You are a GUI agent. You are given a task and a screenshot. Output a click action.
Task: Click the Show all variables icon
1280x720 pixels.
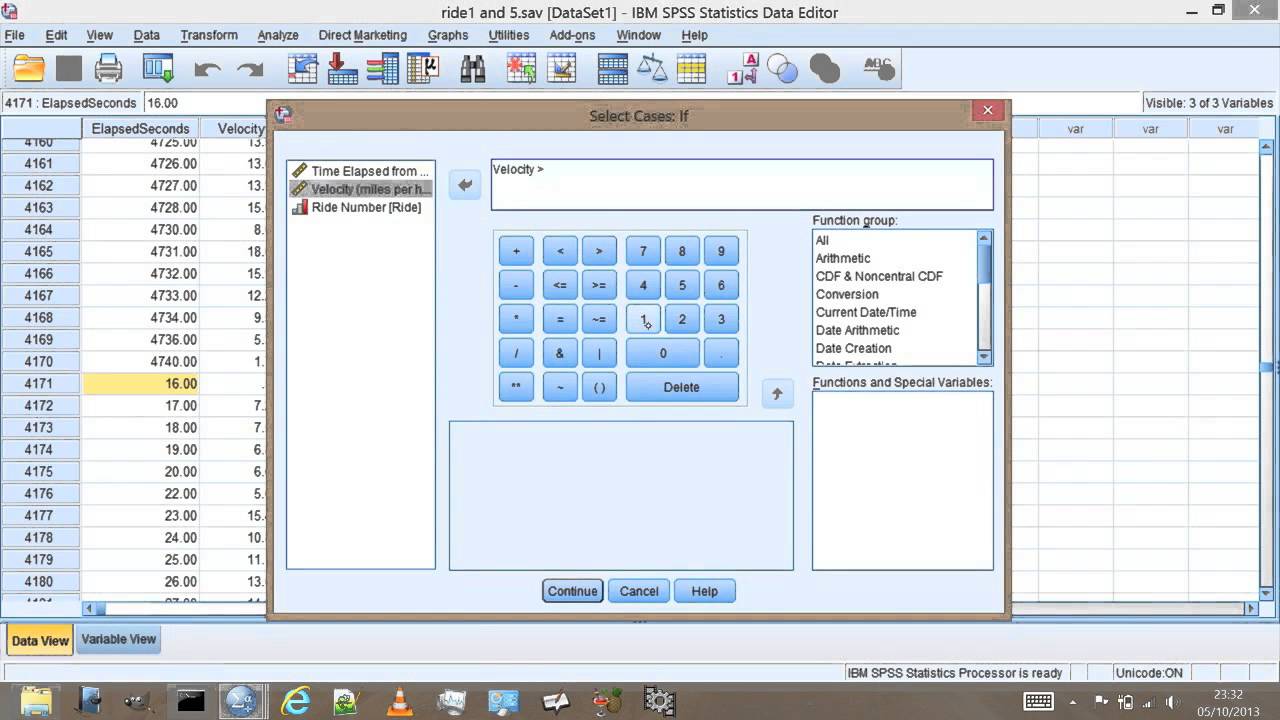click(824, 68)
